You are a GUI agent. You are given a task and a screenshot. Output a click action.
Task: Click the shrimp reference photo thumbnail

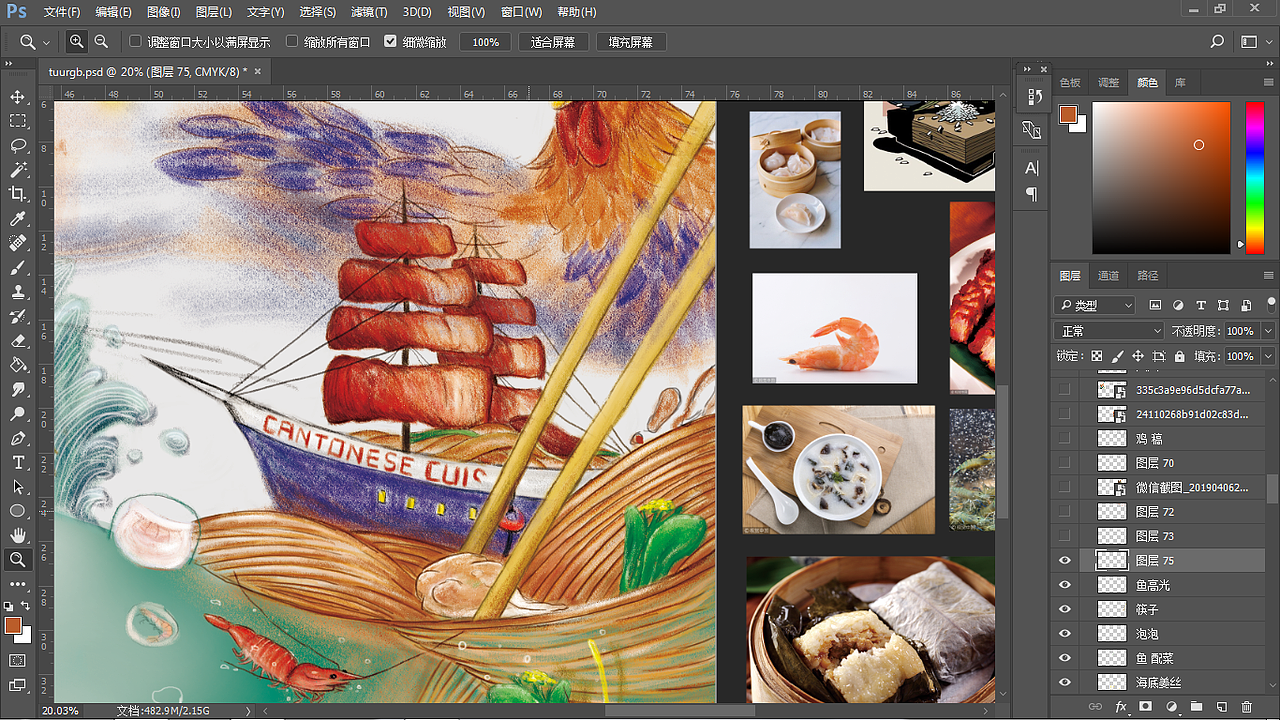(834, 328)
